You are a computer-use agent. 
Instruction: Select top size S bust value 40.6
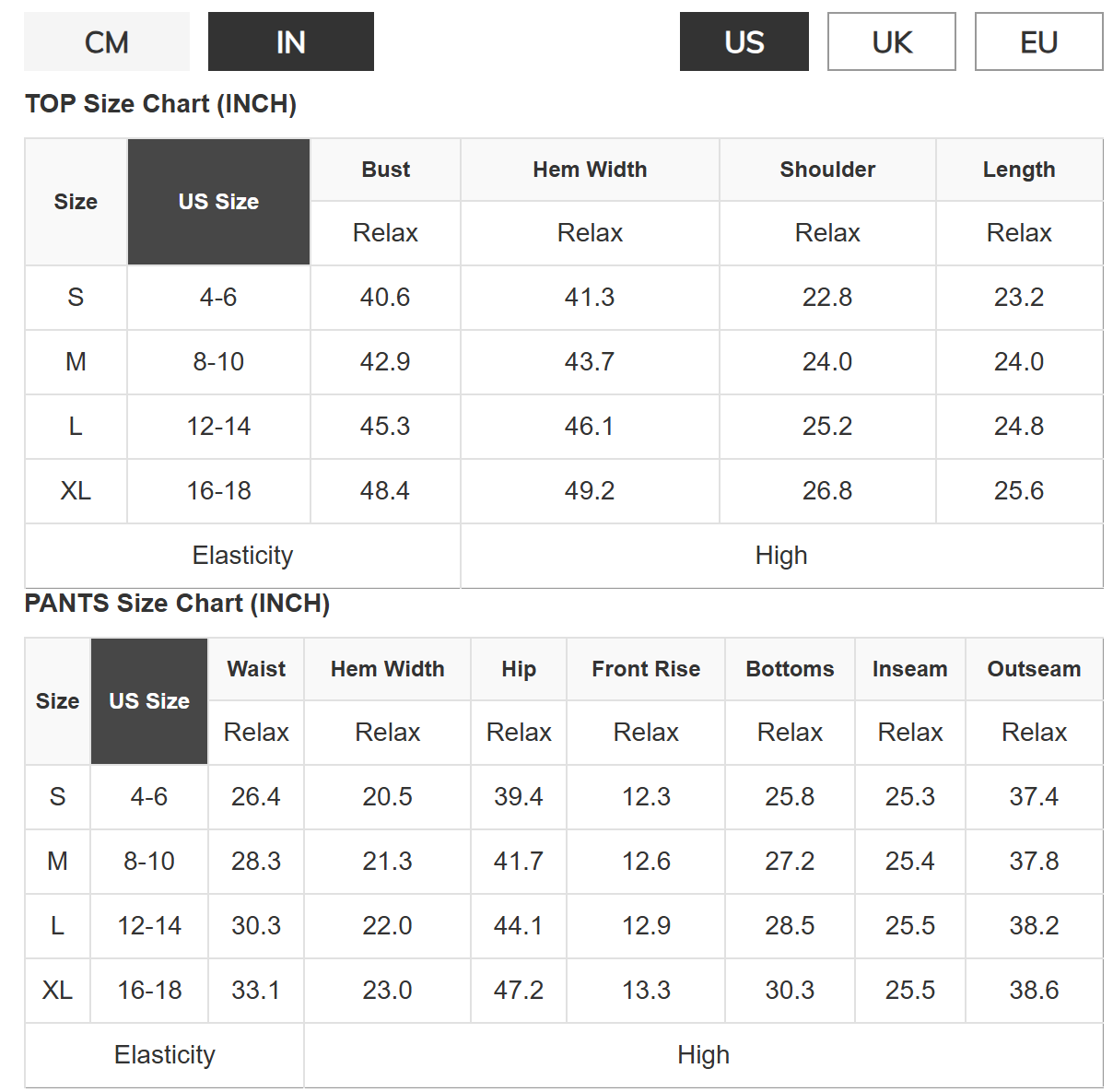point(385,298)
